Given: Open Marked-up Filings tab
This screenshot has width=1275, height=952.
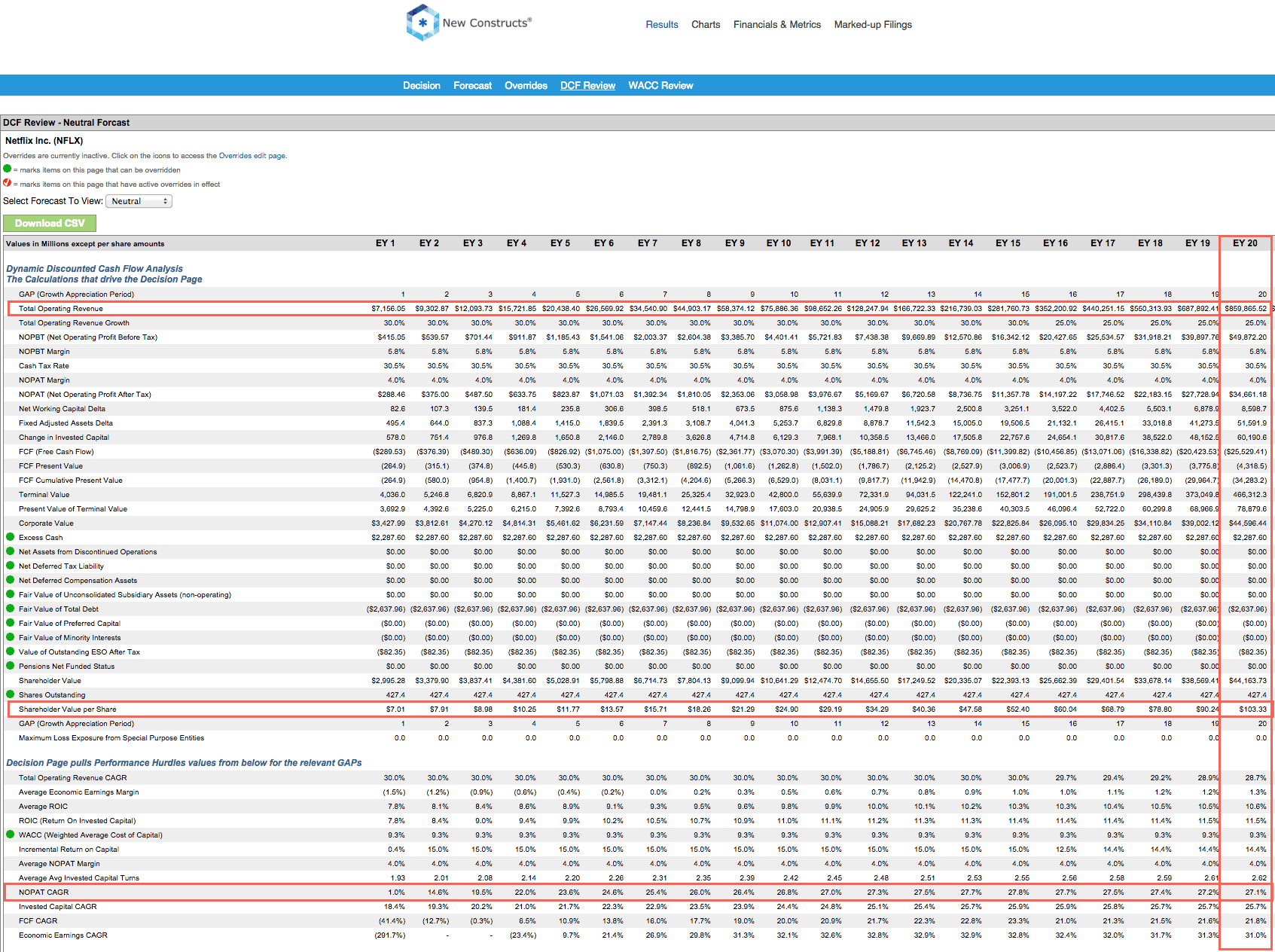Looking at the screenshot, I should click(873, 25).
